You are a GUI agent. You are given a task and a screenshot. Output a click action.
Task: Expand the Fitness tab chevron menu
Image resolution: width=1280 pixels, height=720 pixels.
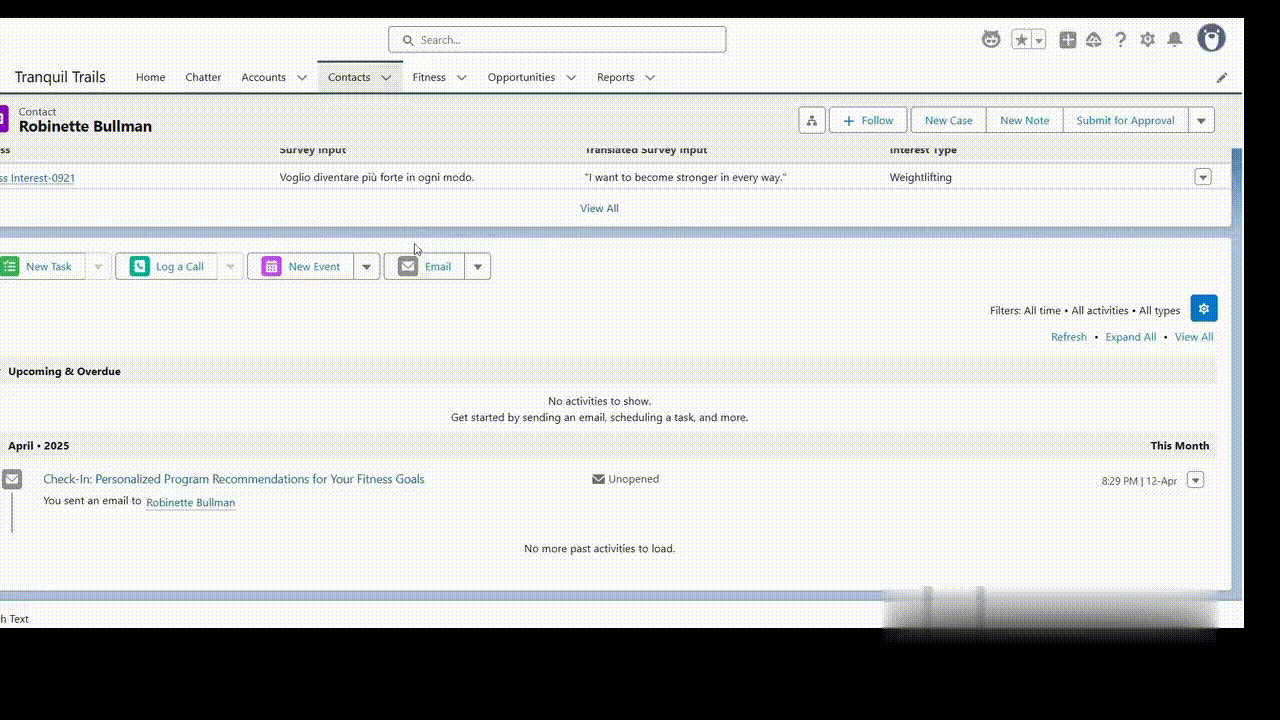(462, 77)
